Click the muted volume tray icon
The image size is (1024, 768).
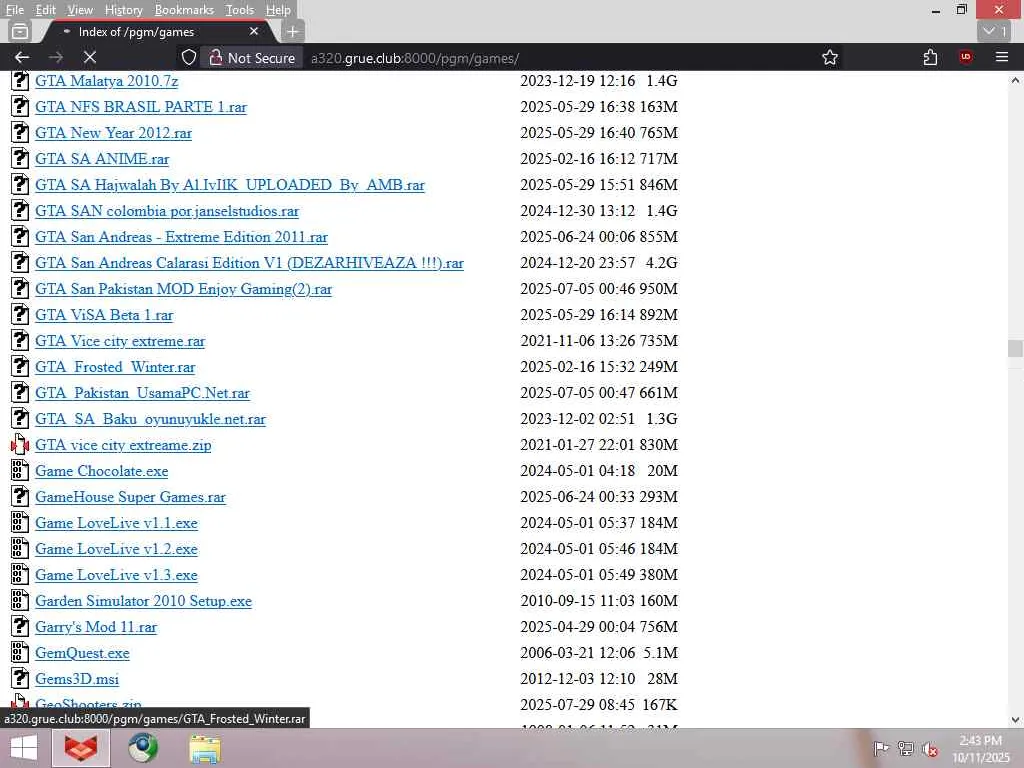930,749
